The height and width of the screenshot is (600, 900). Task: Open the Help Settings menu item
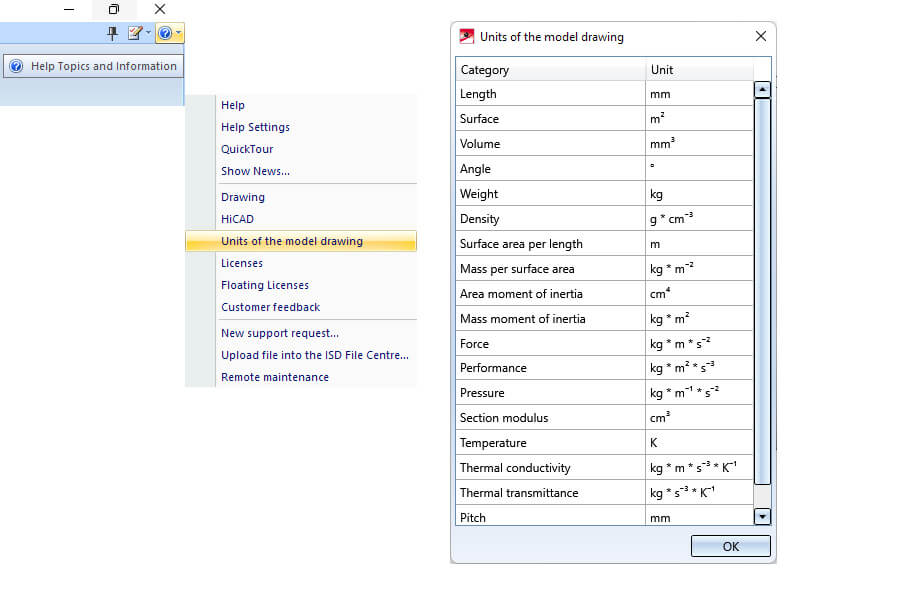coord(255,127)
